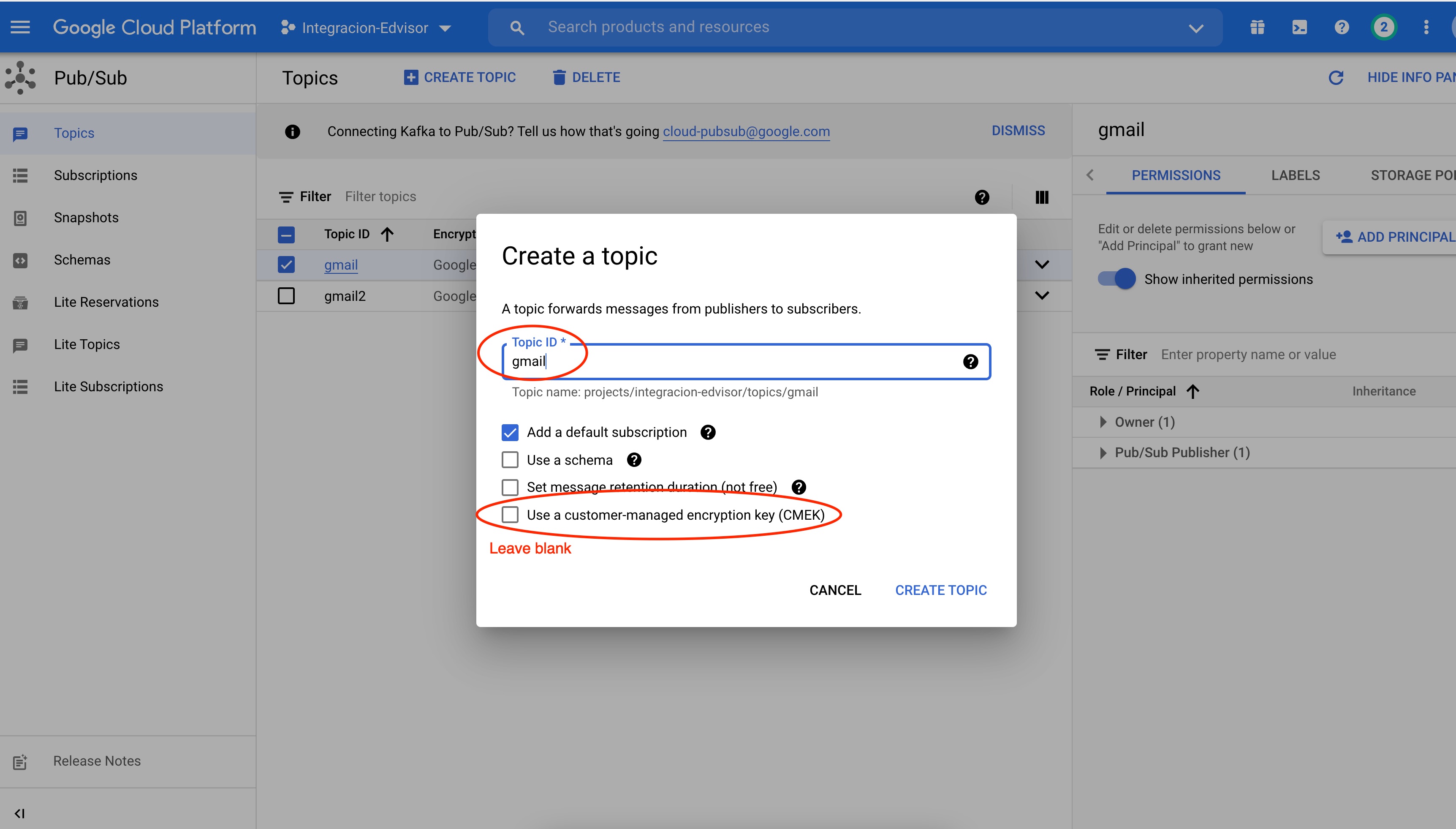The image size is (1456, 829).
Task: Click the Role / Principal sort arrow
Action: (x=1193, y=391)
